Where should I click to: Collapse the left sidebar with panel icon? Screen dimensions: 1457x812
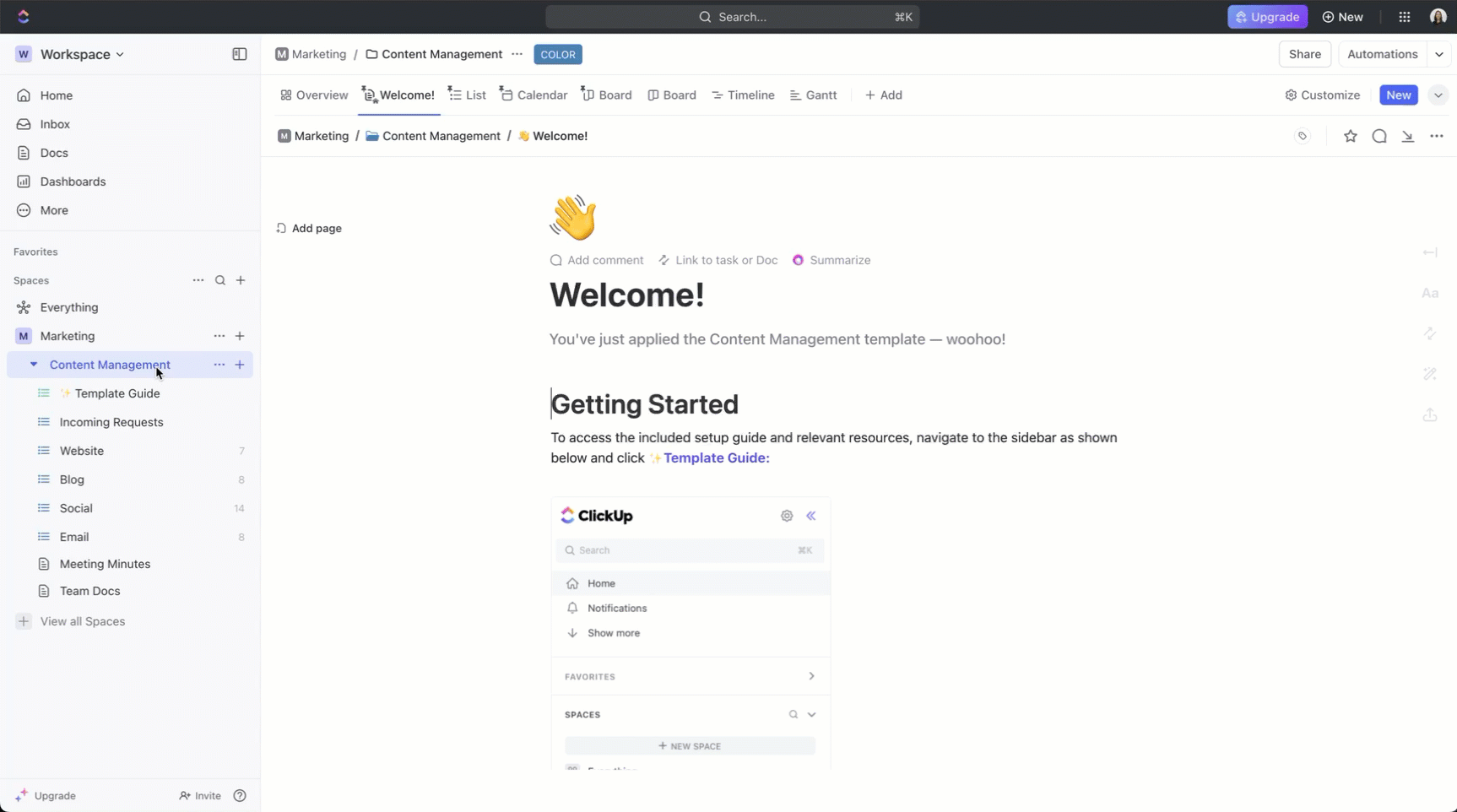coord(239,54)
